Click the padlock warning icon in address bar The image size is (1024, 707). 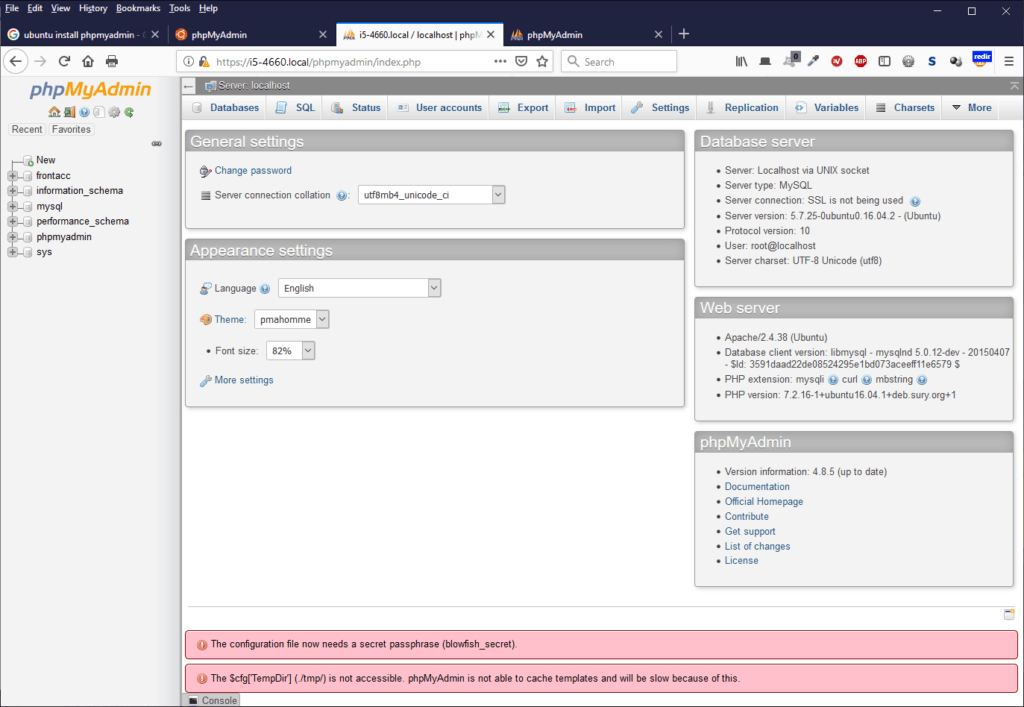[x=204, y=62]
